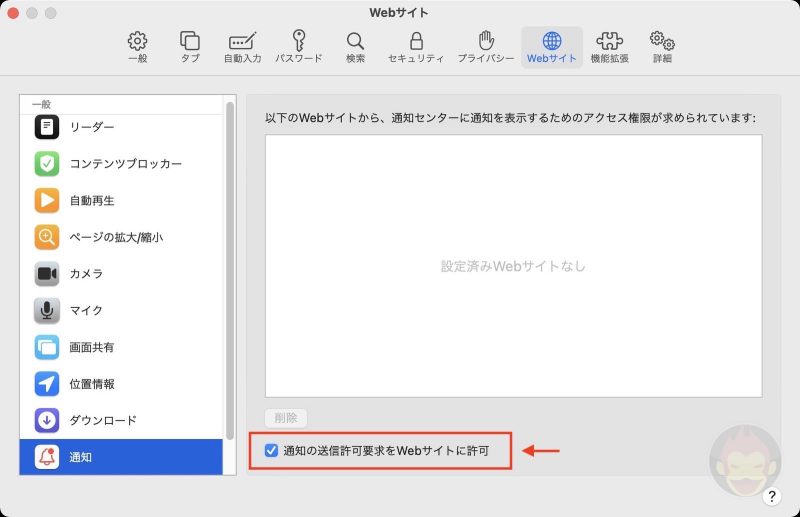Click the 自動再生 play icon

(x=47, y=200)
